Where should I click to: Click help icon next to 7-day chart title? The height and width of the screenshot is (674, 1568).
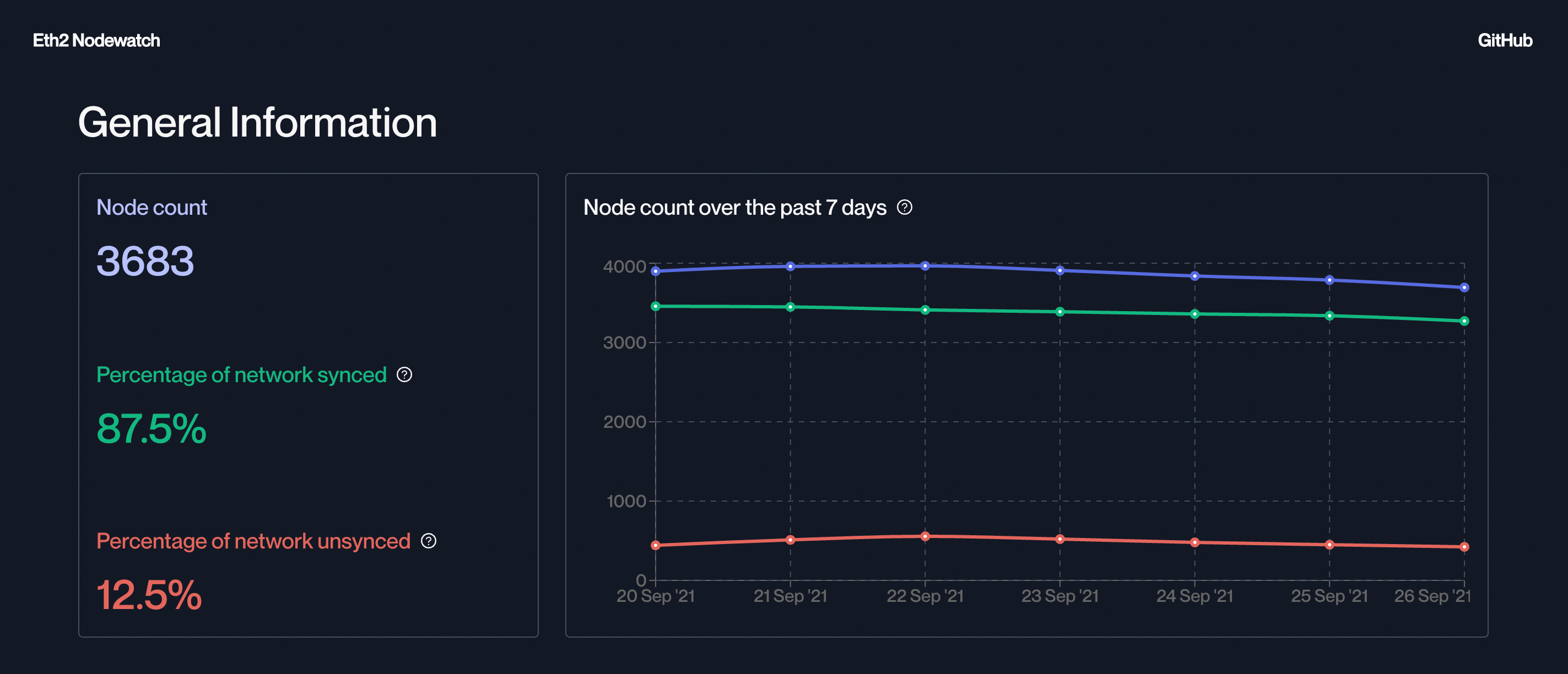(x=905, y=208)
